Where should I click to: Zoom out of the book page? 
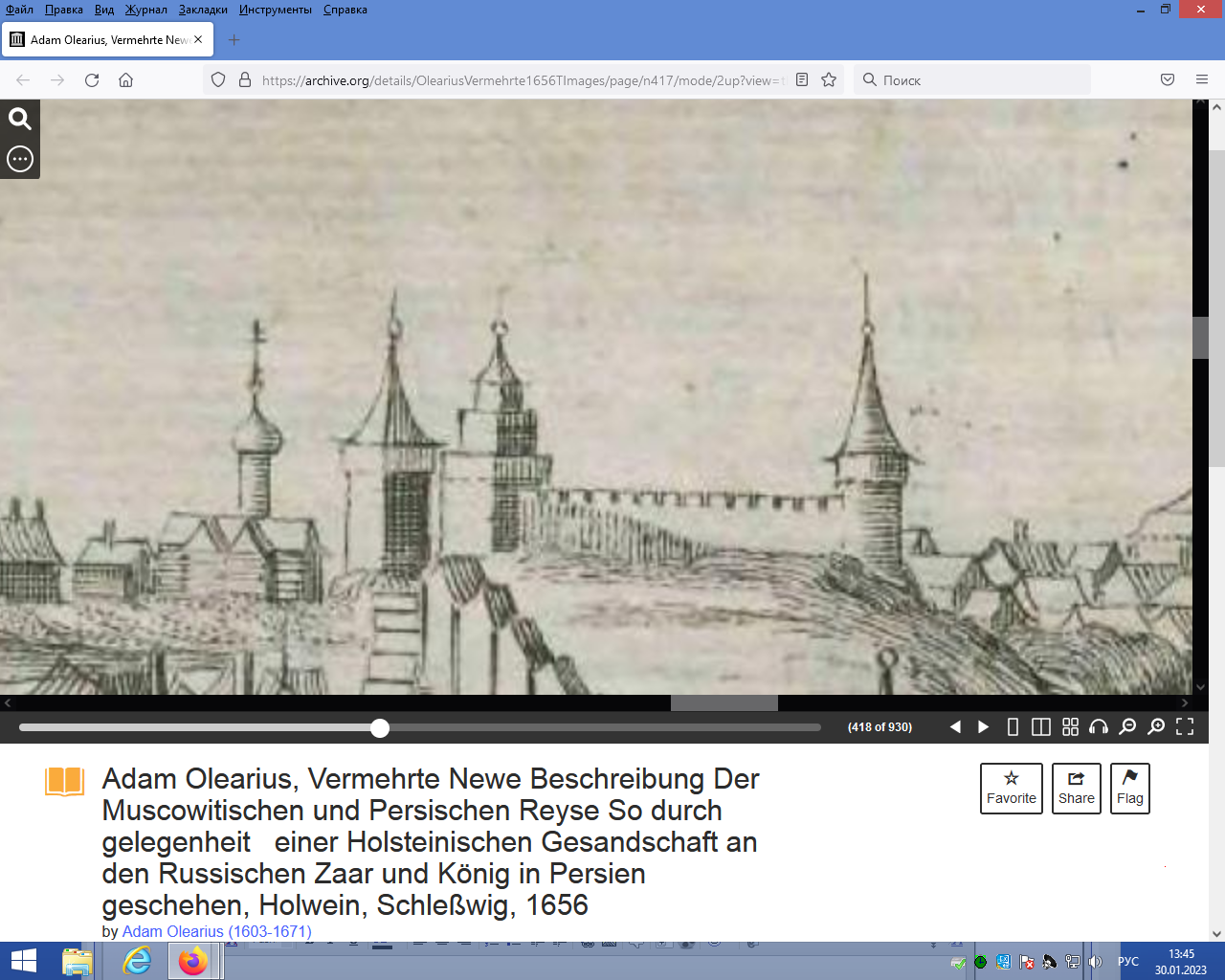[x=1127, y=727]
